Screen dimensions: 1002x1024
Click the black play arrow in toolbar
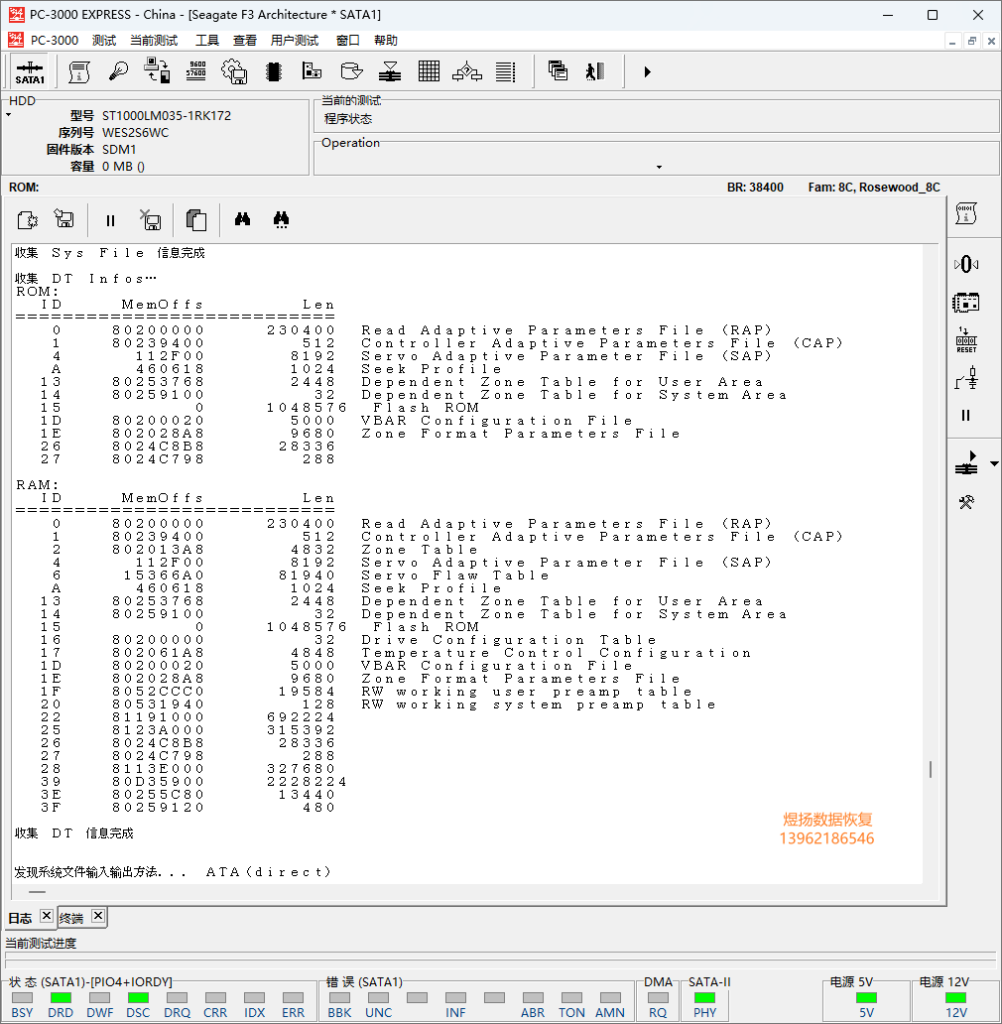[647, 72]
